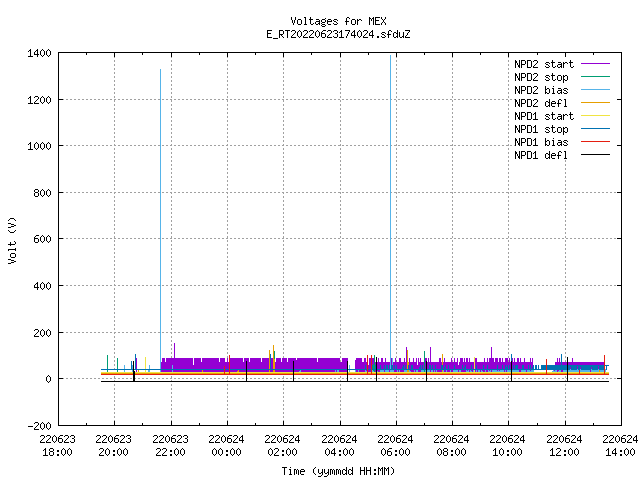This screenshot has width=640, height=480.
Task: Click the 220624 02:00 x-axis label
Action: [x=282, y=446]
